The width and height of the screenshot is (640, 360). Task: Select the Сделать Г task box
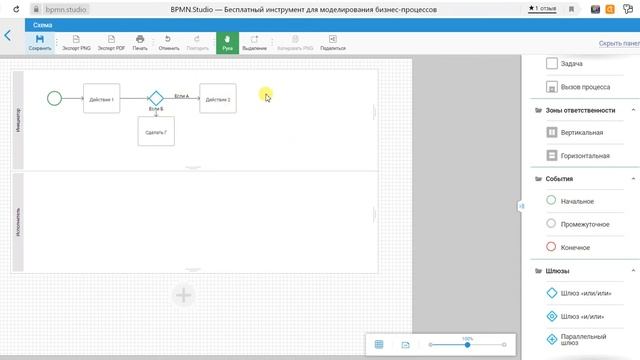[156, 131]
